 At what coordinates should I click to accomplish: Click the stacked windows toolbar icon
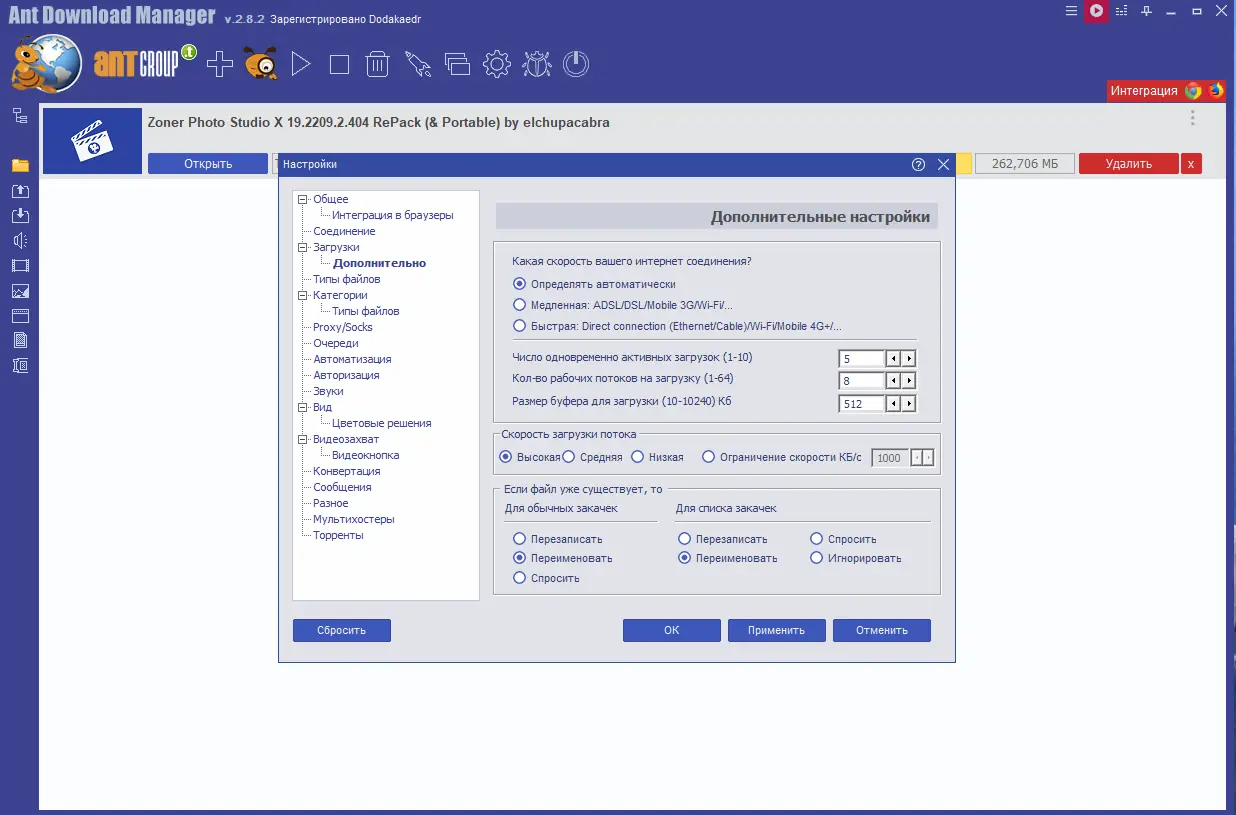[457, 65]
